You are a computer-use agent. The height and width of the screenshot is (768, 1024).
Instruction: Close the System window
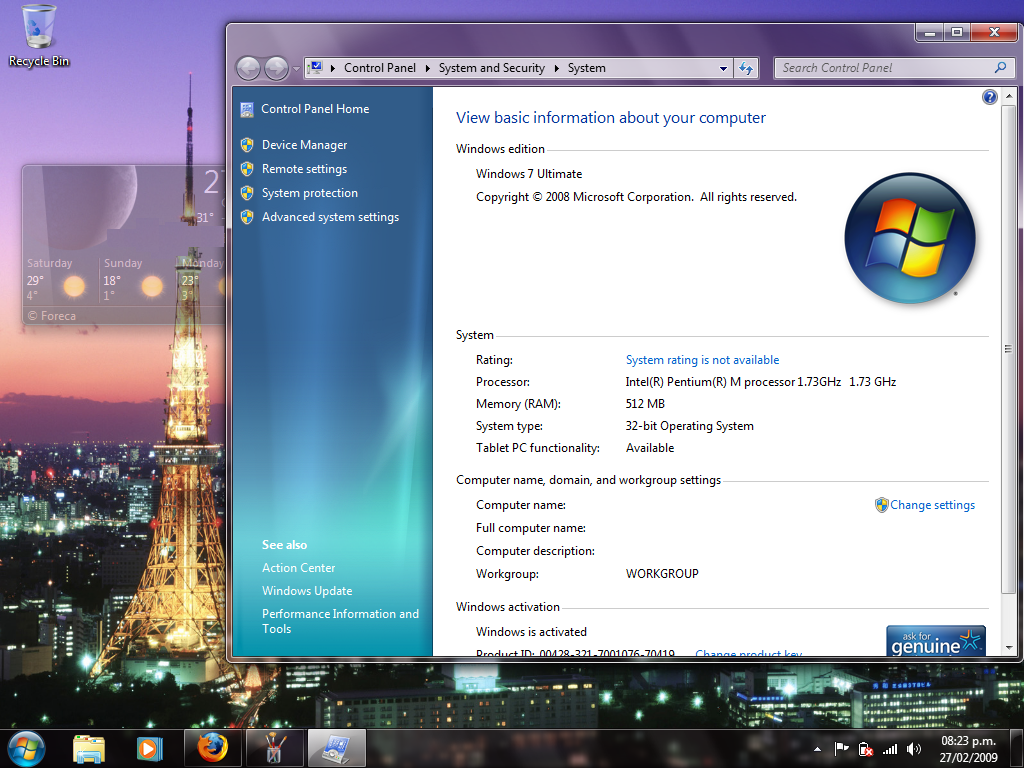click(x=994, y=32)
